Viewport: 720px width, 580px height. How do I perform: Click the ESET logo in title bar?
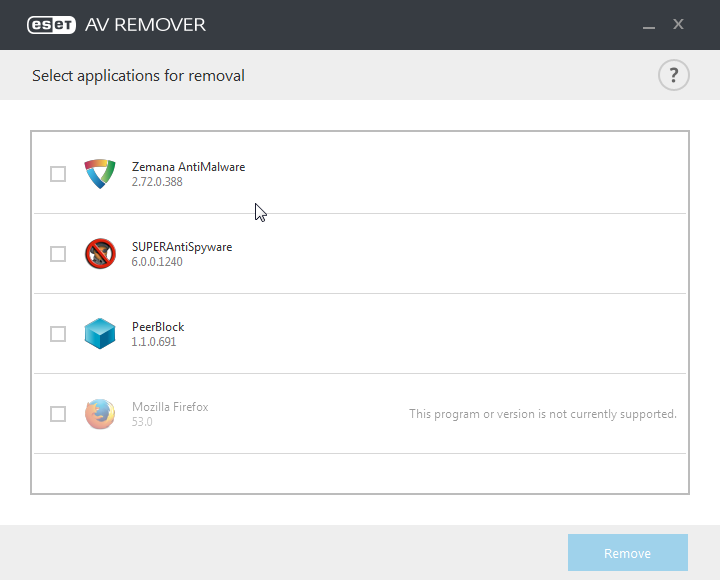(51, 25)
